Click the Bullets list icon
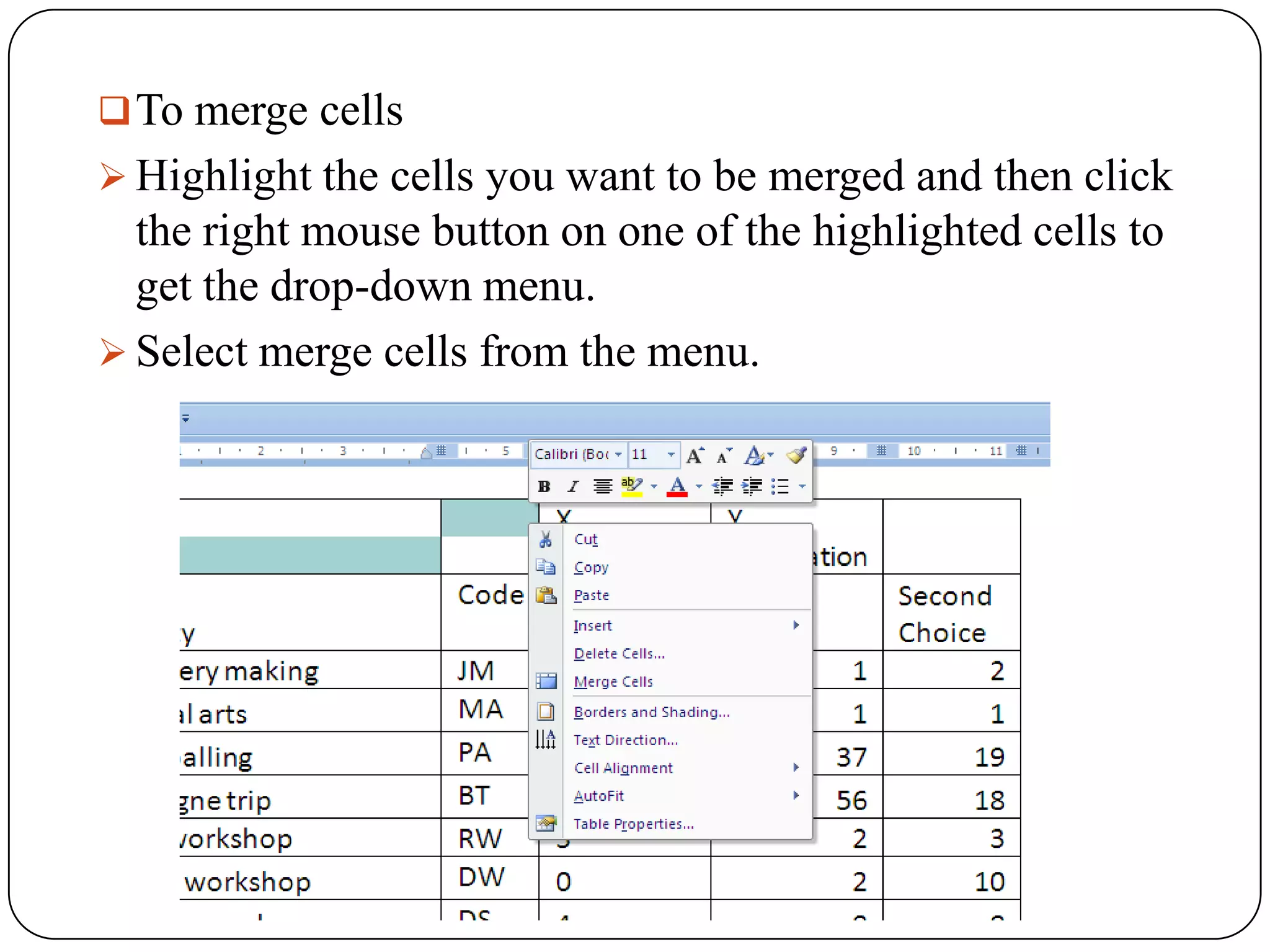1270x952 pixels. point(780,487)
